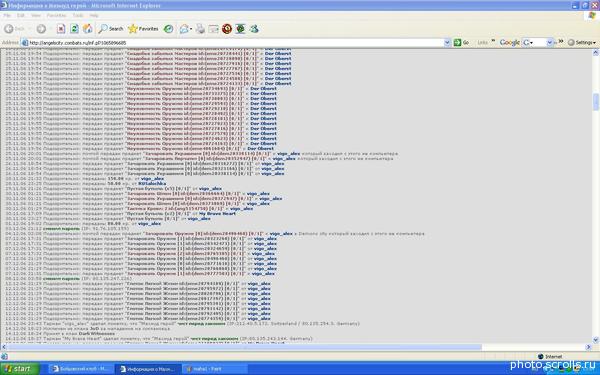Click the horizontal scrollbar thumb
The width and height of the screenshot is (600, 375).
coord(244,347)
